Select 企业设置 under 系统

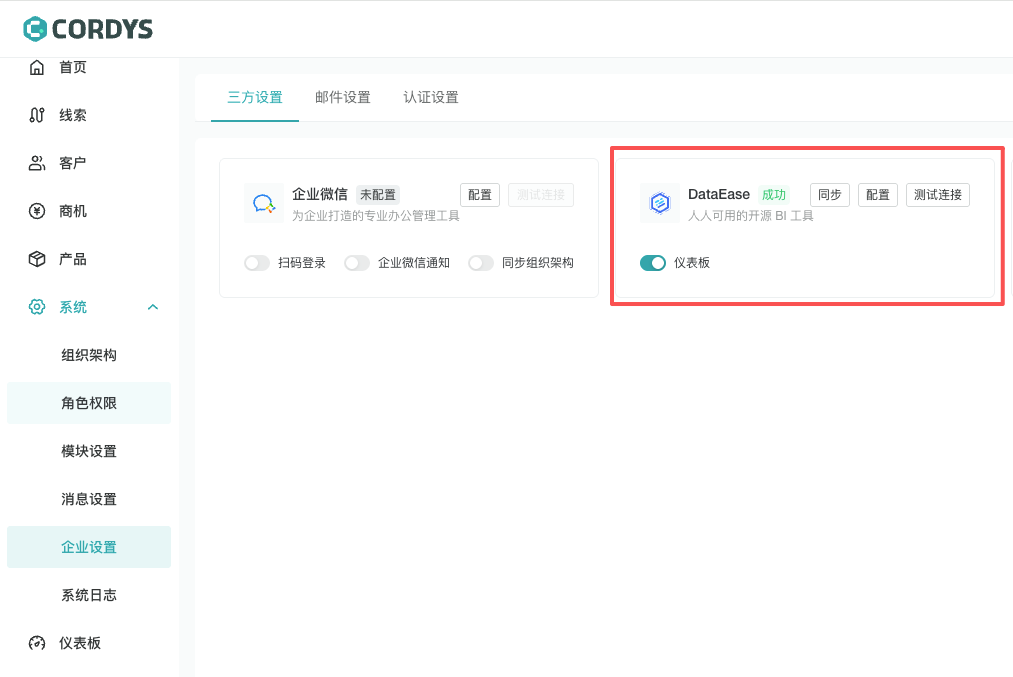coord(89,547)
